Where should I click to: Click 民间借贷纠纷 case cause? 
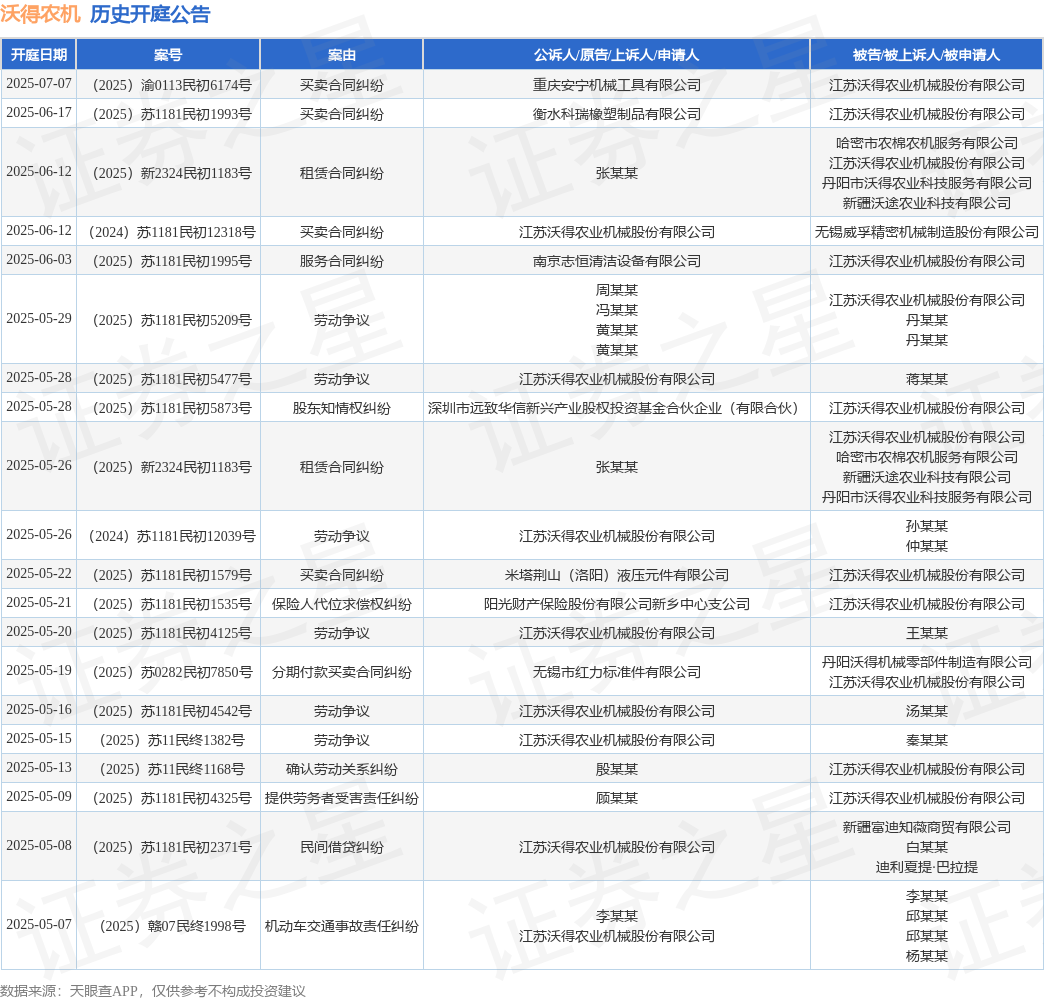click(x=342, y=848)
